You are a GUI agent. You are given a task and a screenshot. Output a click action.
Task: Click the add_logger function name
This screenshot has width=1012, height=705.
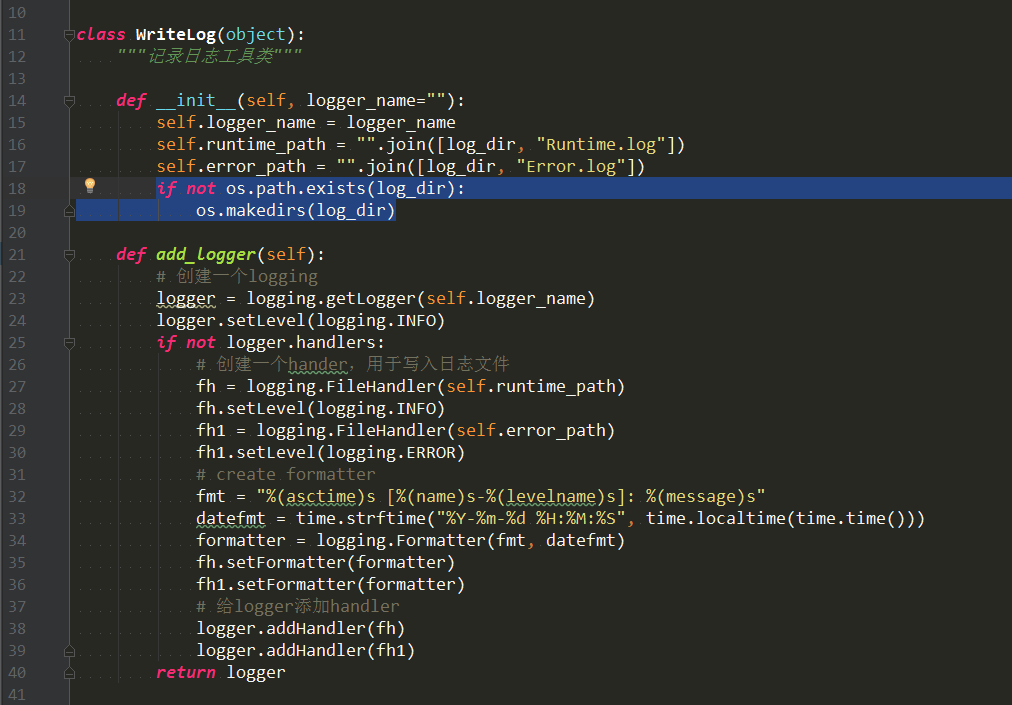click(206, 254)
